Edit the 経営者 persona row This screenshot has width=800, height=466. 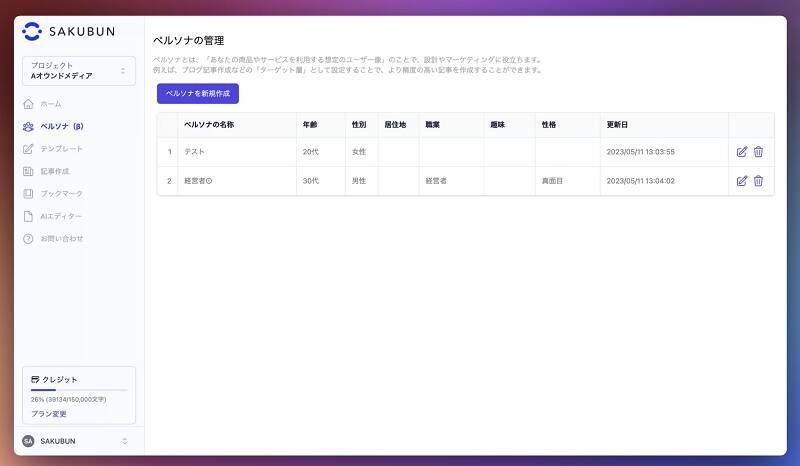click(x=741, y=181)
